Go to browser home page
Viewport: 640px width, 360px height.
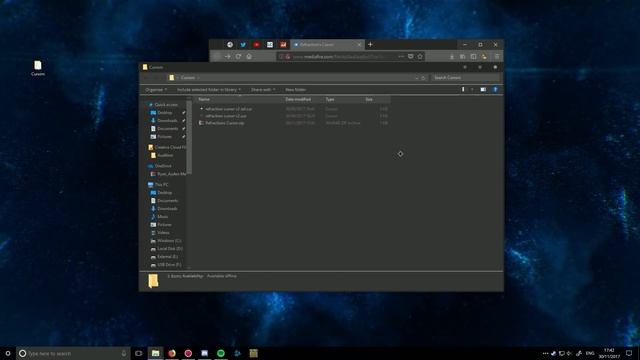[x=249, y=56]
